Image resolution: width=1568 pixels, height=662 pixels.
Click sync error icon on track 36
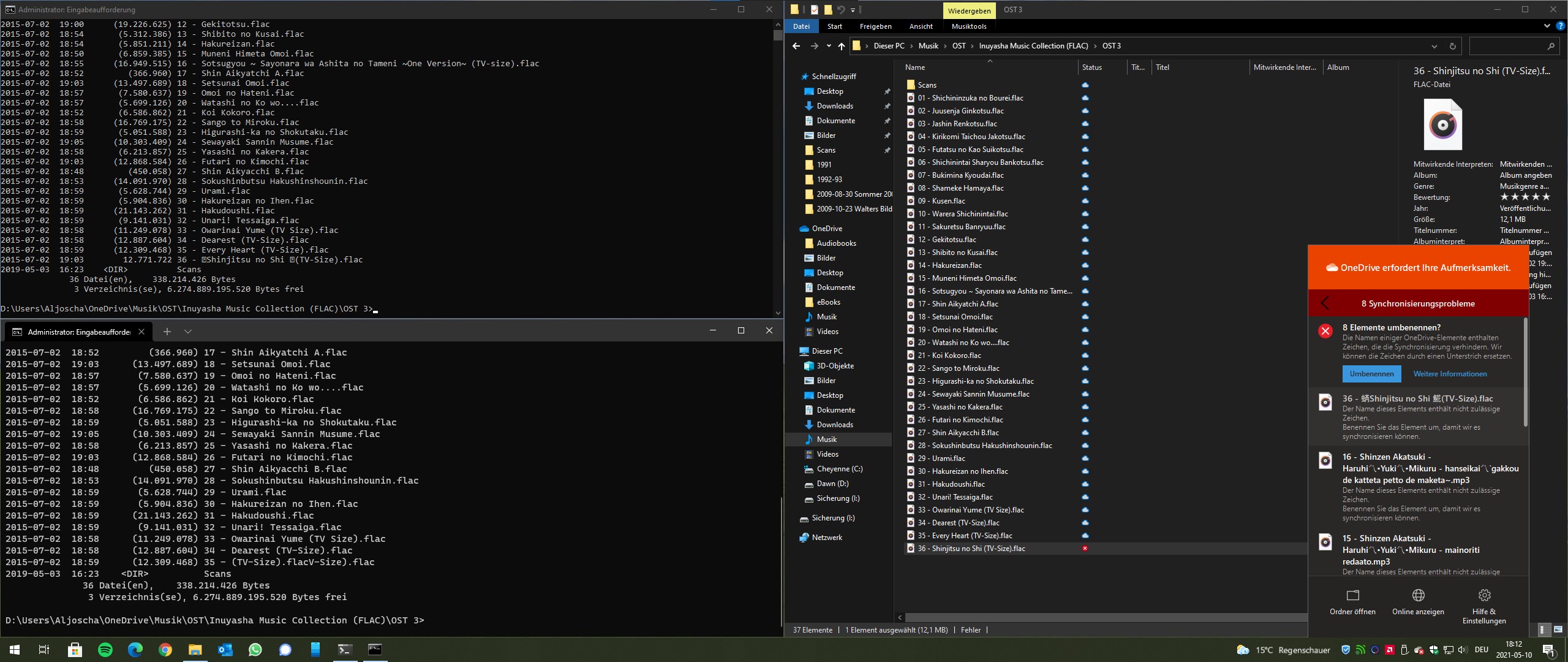[x=1085, y=549]
